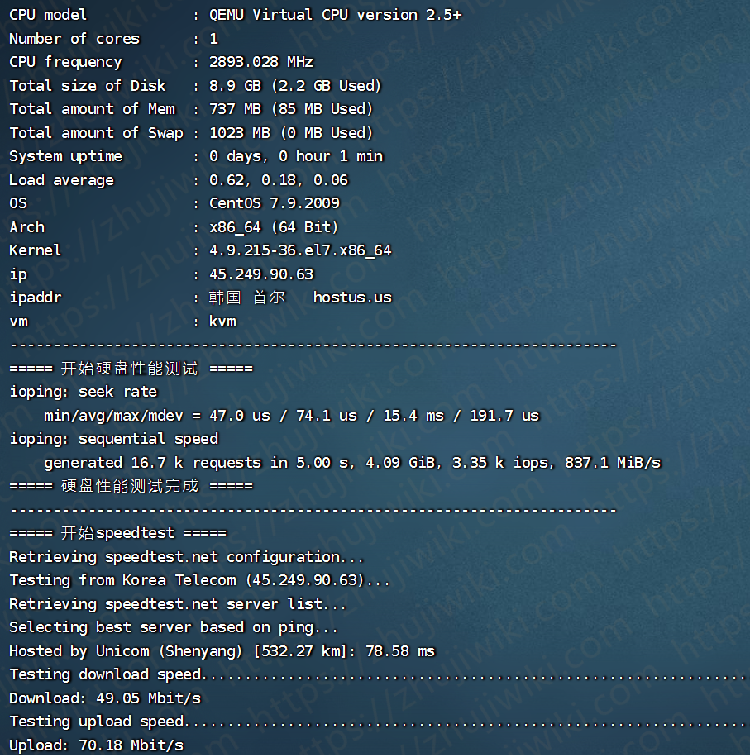Click the ioping sequential speed line
The height and width of the screenshot is (755, 750).
113,439
